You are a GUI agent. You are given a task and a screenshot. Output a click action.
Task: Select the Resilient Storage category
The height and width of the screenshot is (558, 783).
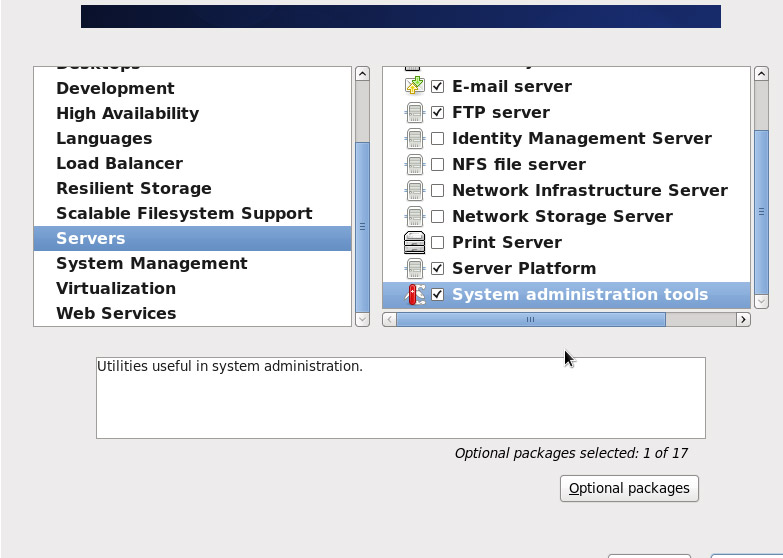pos(193,188)
